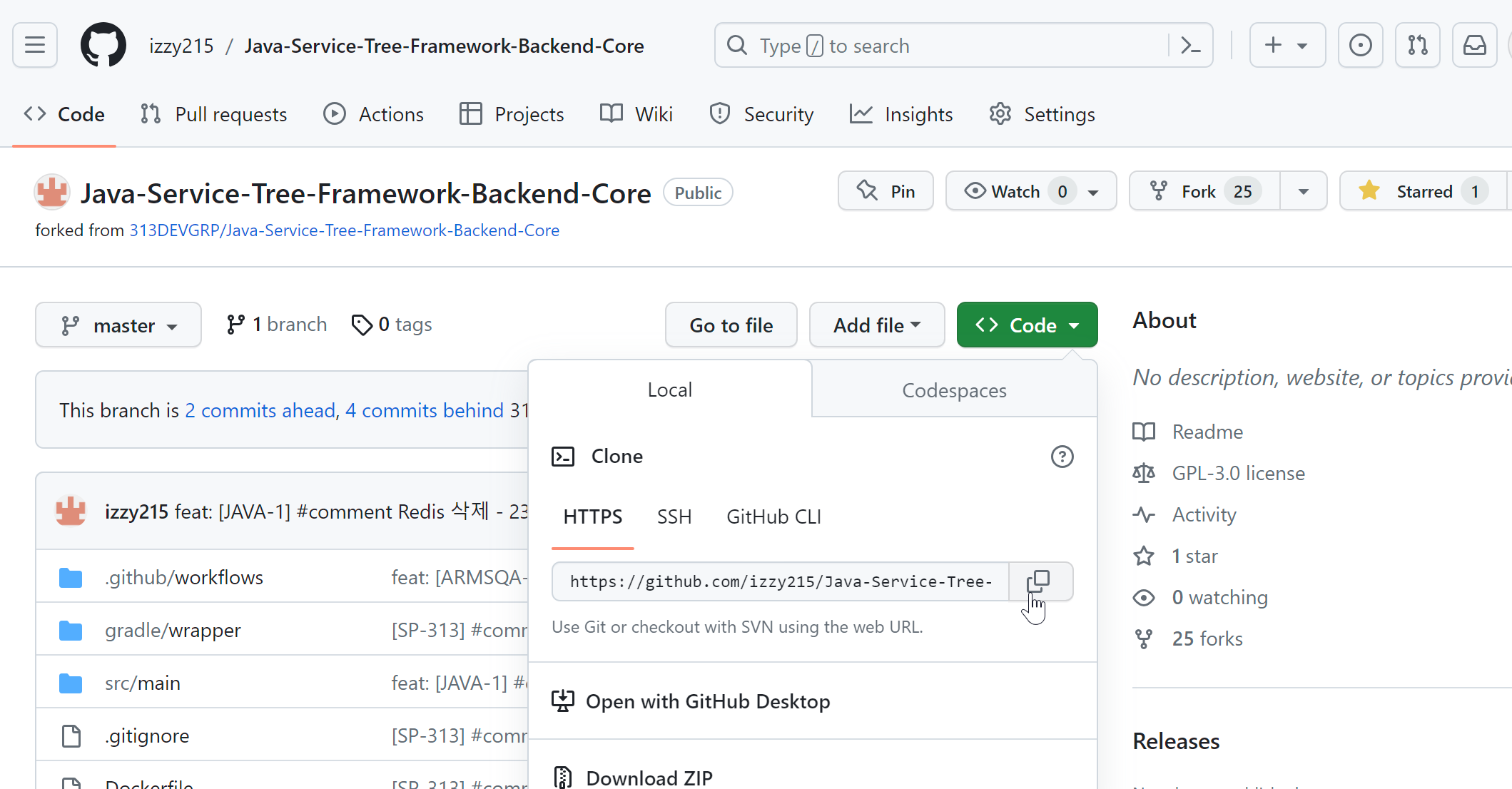Screen dimensions: 1512x789
Task: Switch to the Codespaces tab in popup
Action: pyautogui.click(x=954, y=390)
